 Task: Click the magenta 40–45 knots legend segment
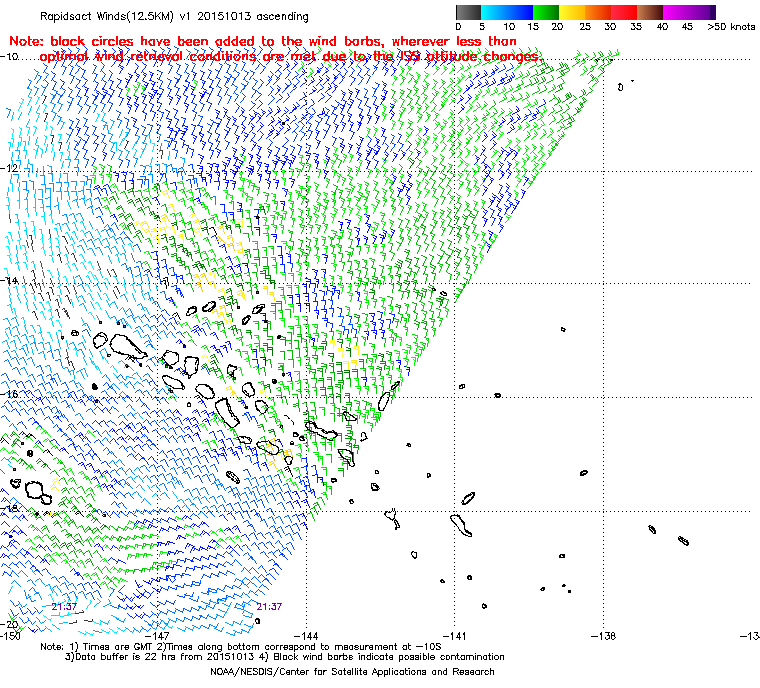(677, 12)
